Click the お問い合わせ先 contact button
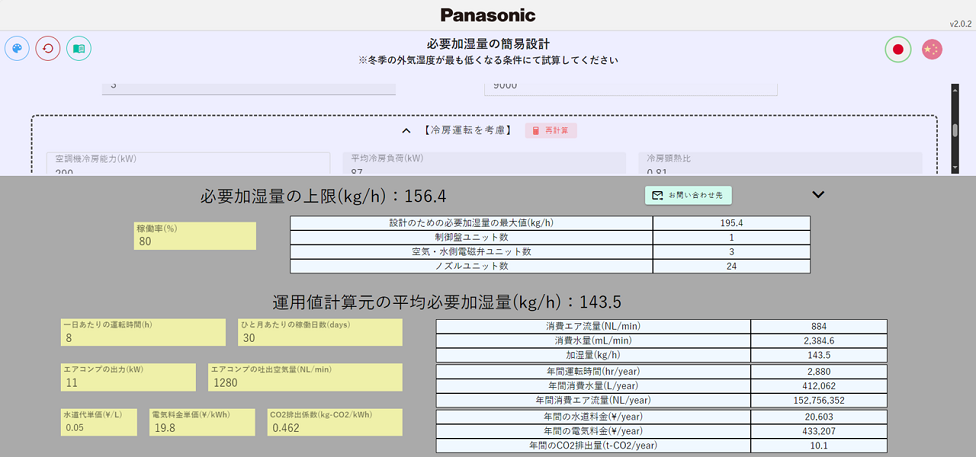976x457 pixels. [x=689, y=195]
